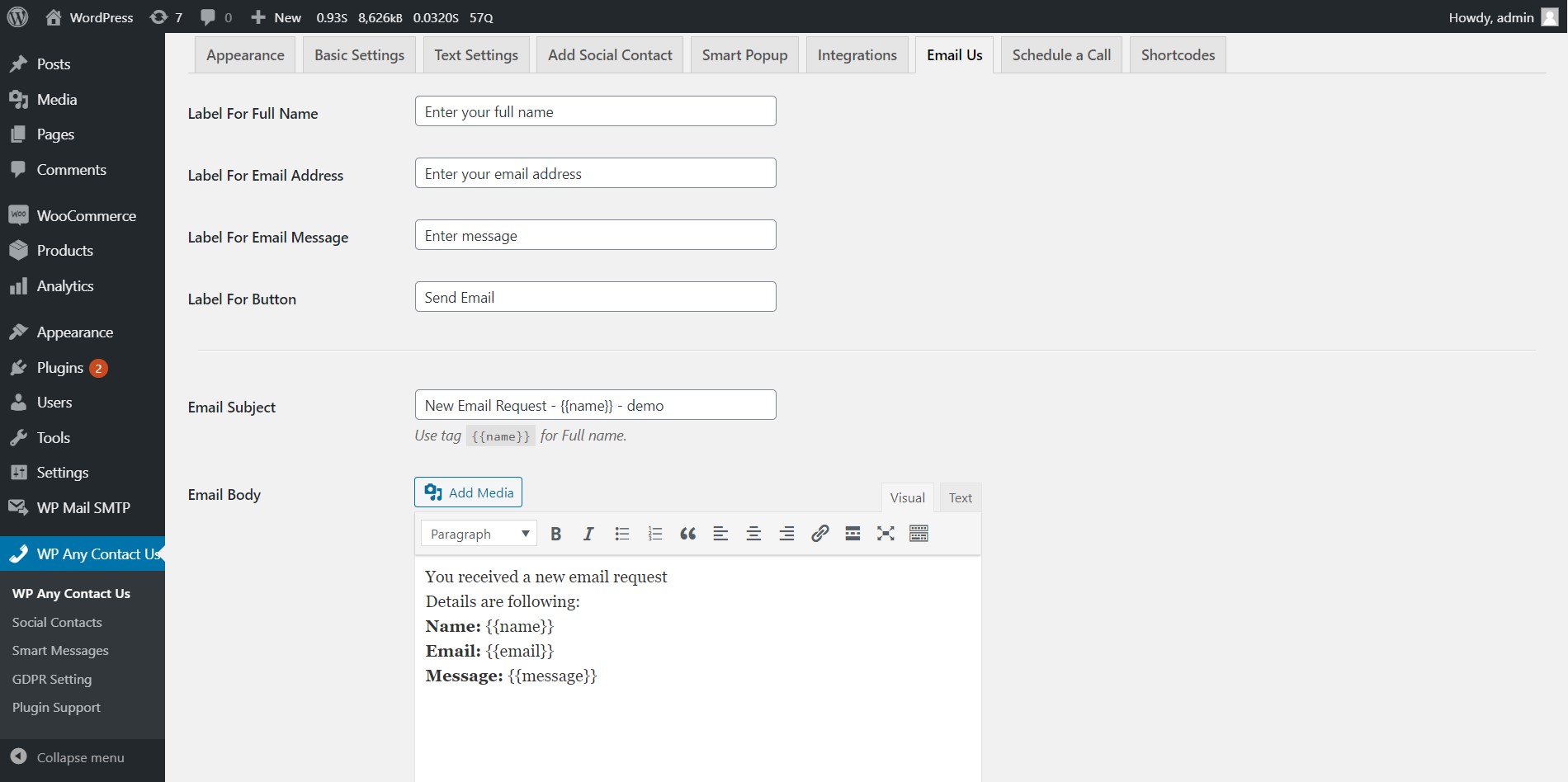Switch editor to Visual mode
The width and height of the screenshot is (1568, 782).
(907, 498)
